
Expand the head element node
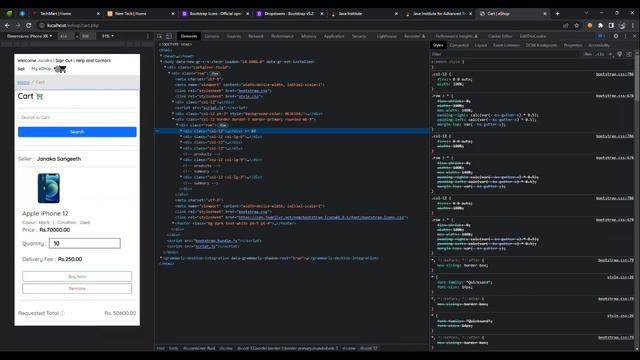161,56
